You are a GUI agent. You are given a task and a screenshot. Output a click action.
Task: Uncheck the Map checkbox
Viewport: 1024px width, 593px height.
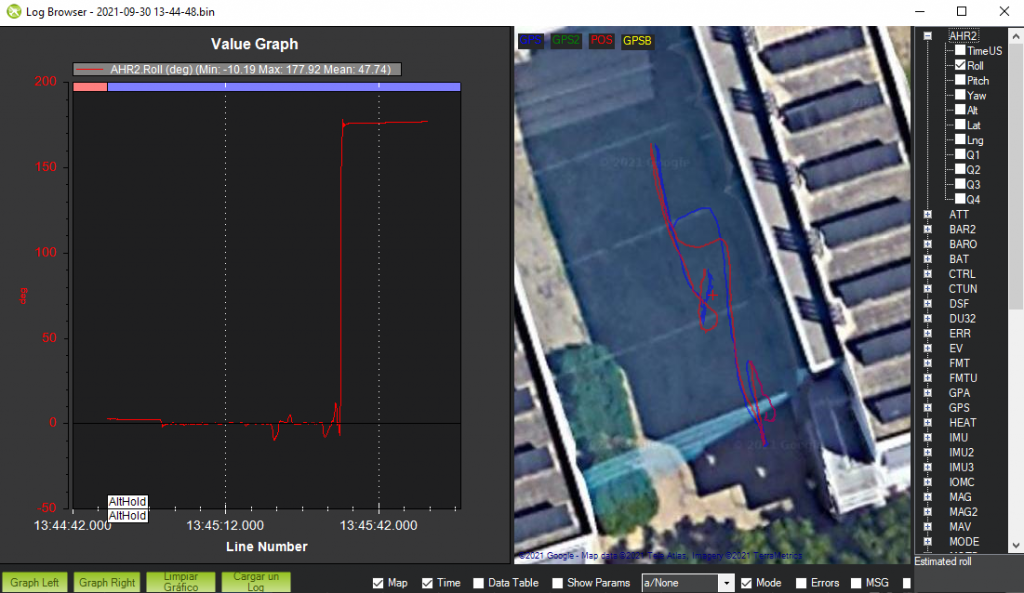[x=378, y=583]
